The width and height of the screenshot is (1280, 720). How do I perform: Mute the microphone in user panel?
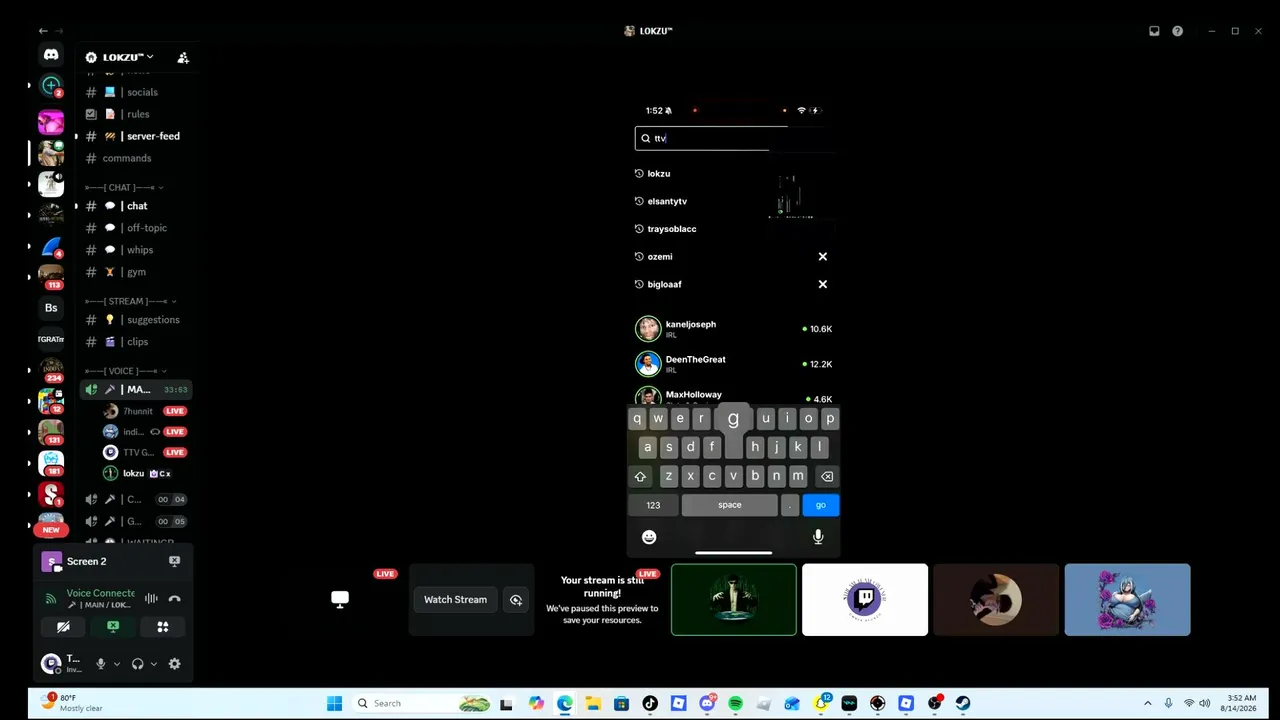[x=100, y=664]
